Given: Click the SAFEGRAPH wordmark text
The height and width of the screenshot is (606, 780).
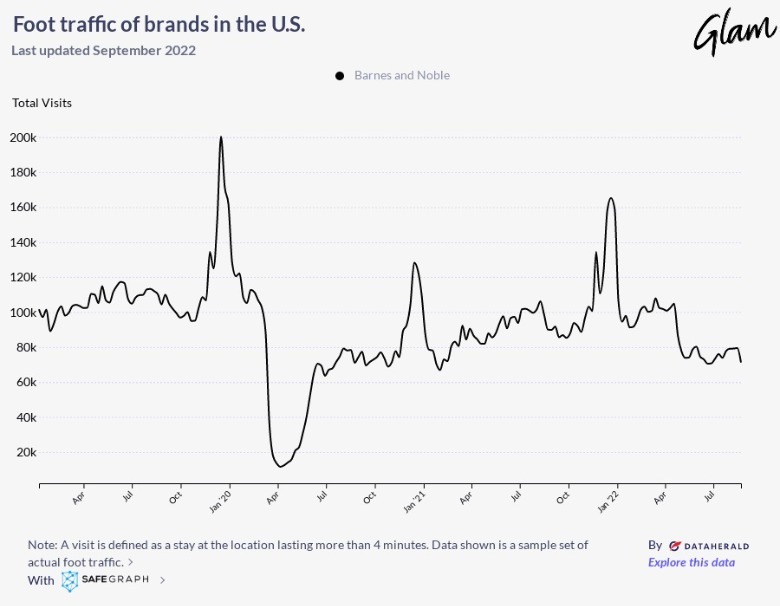Looking at the screenshot, I should click(x=118, y=580).
